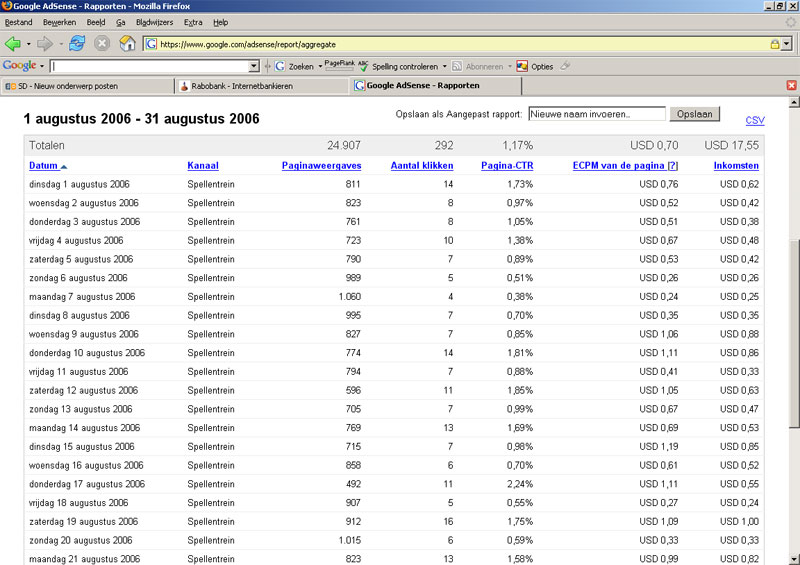Click the Totalen inkomsten 'USD 17,55' value

732,145
